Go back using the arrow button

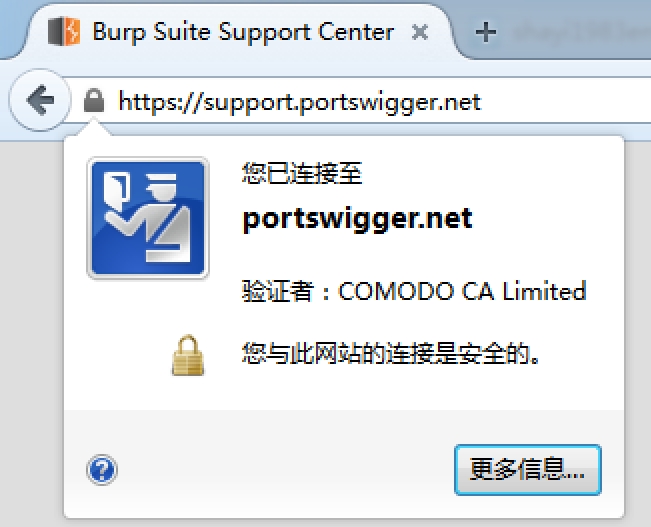tap(40, 100)
